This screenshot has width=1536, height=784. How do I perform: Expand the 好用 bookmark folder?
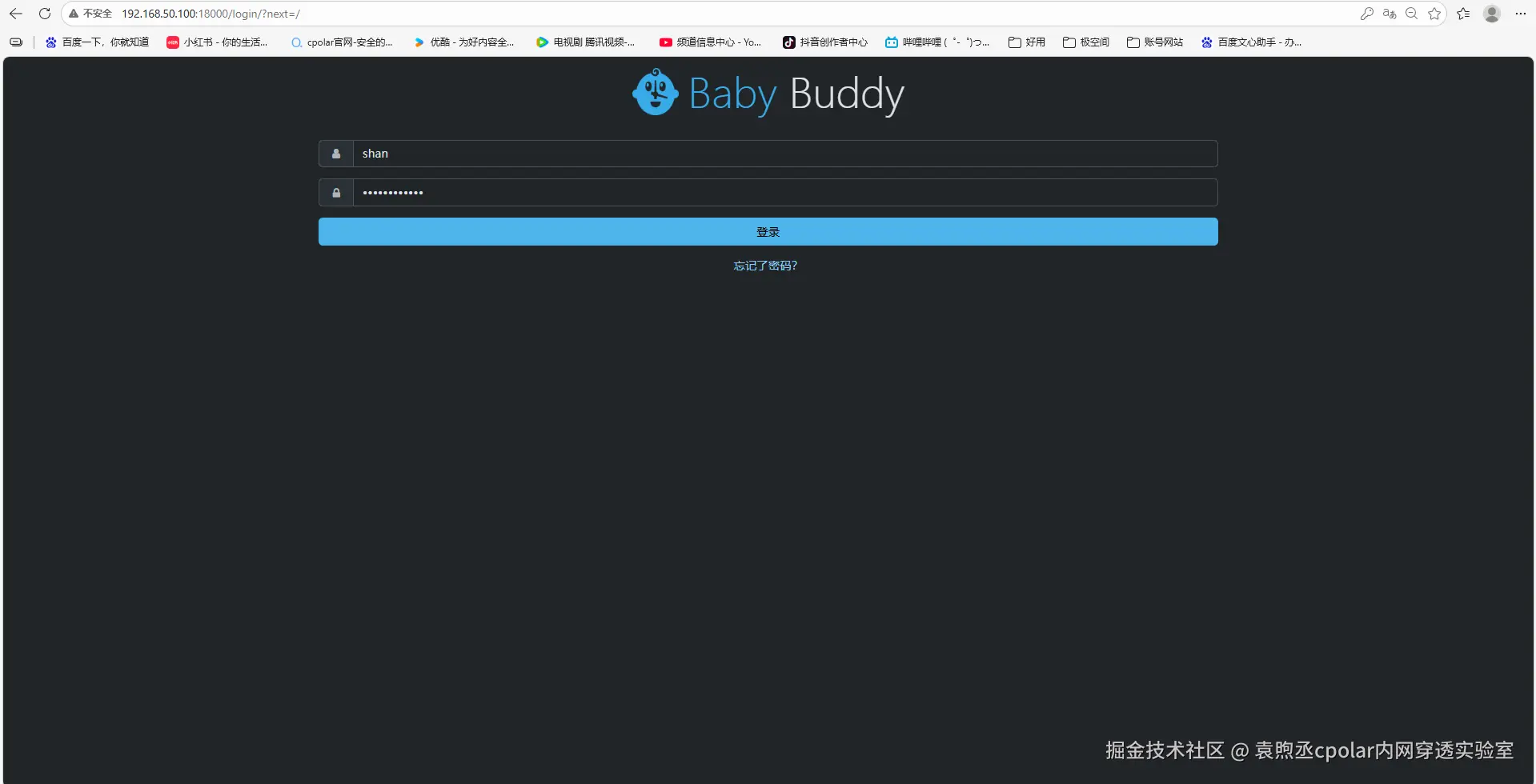(x=1027, y=42)
